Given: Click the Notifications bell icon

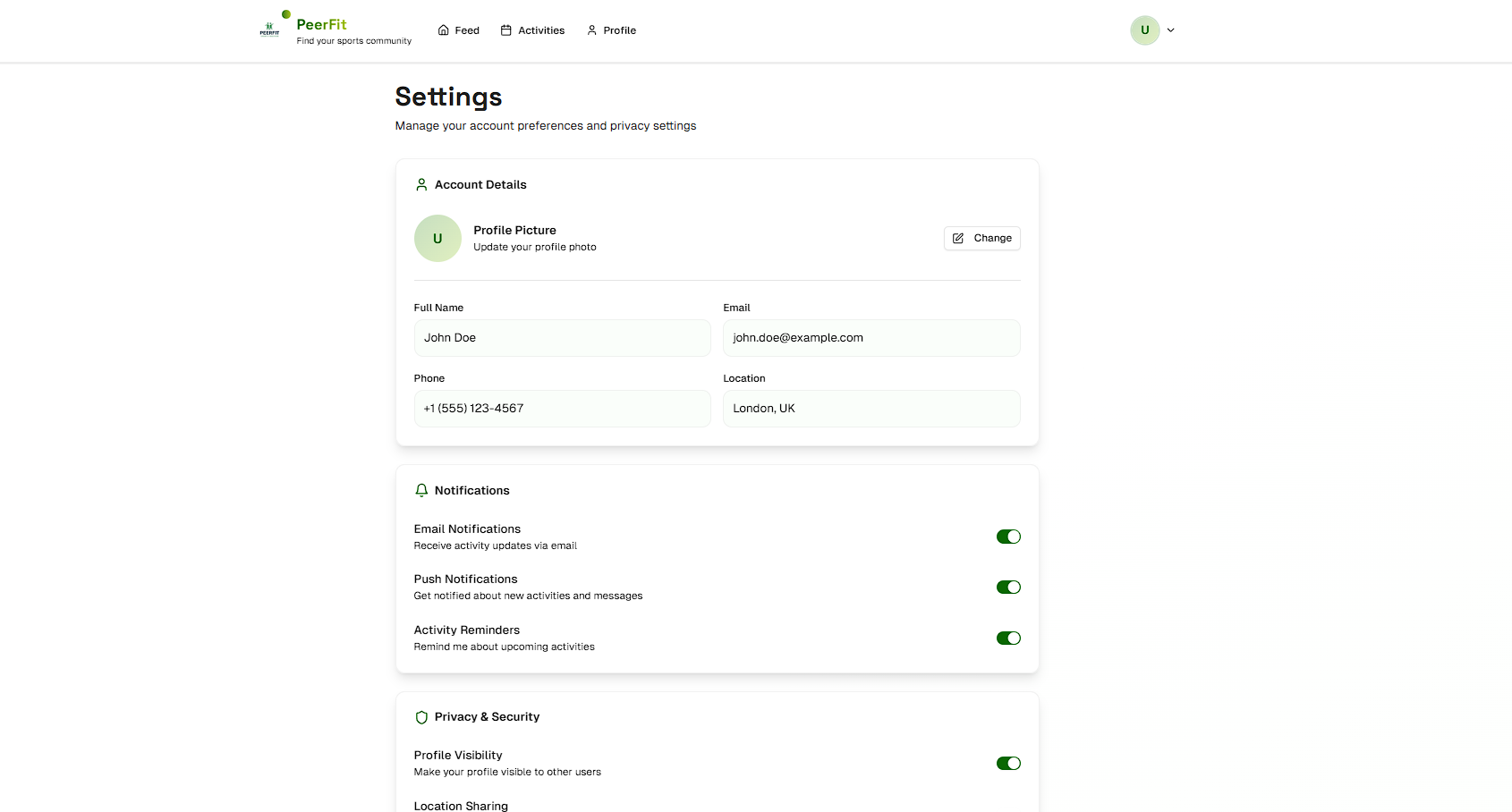Looking at the screenshot, I should point(421,491).
